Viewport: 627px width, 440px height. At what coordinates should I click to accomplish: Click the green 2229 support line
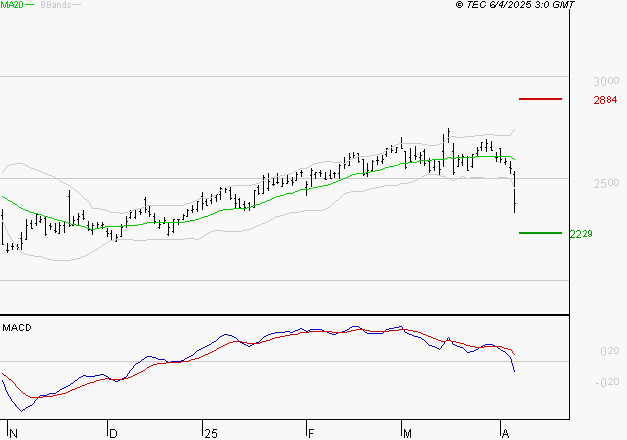(540, 233)
